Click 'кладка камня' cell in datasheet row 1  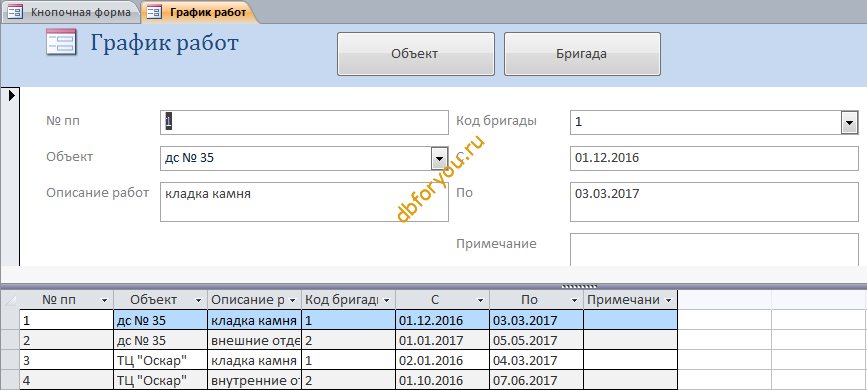(254, 320)
